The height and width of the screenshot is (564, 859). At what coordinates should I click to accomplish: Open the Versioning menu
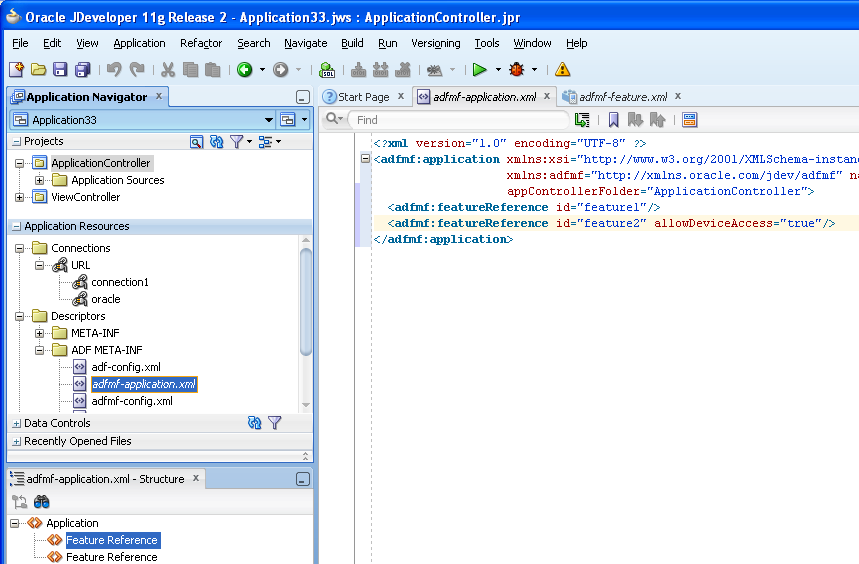click(x=436, y=43)
